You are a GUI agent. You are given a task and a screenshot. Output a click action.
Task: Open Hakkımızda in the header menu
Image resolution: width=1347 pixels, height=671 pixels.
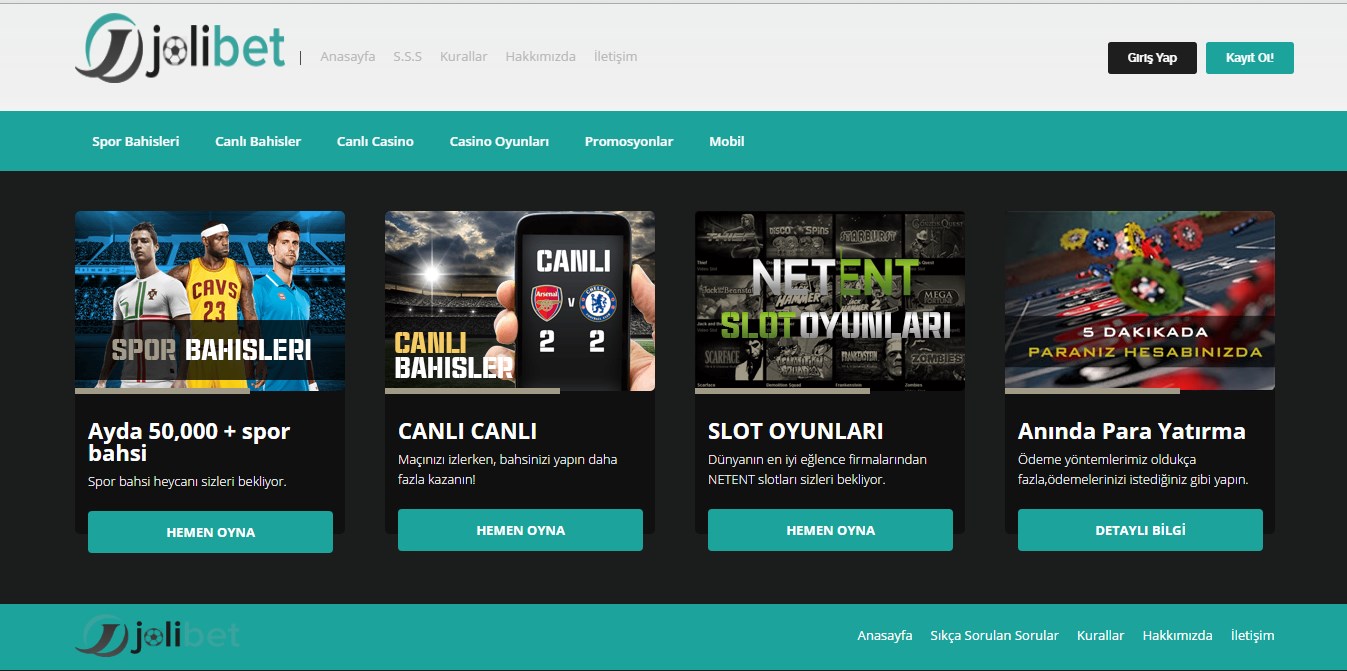point(540,57)
